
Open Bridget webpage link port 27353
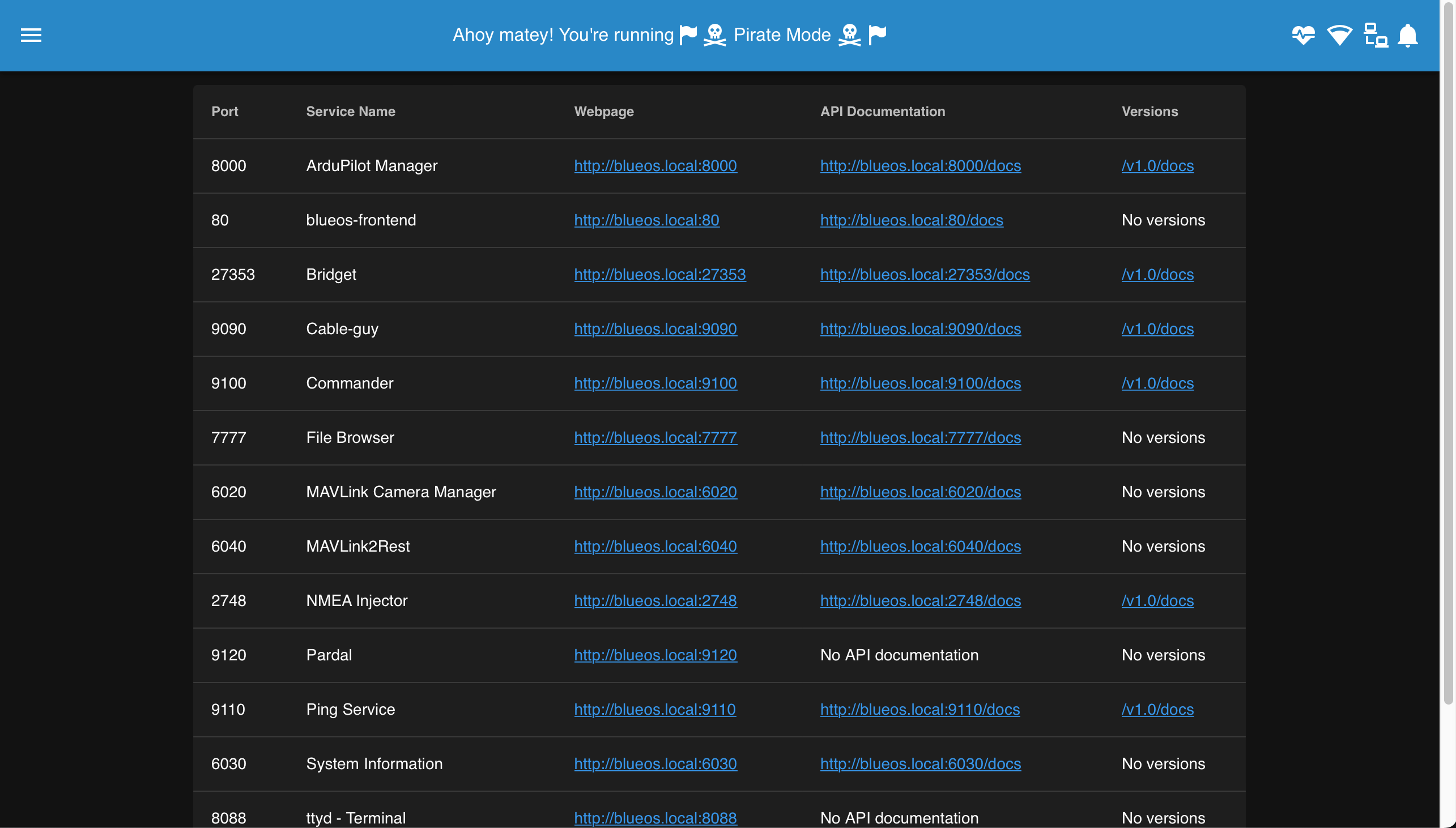tap(660, 274)
